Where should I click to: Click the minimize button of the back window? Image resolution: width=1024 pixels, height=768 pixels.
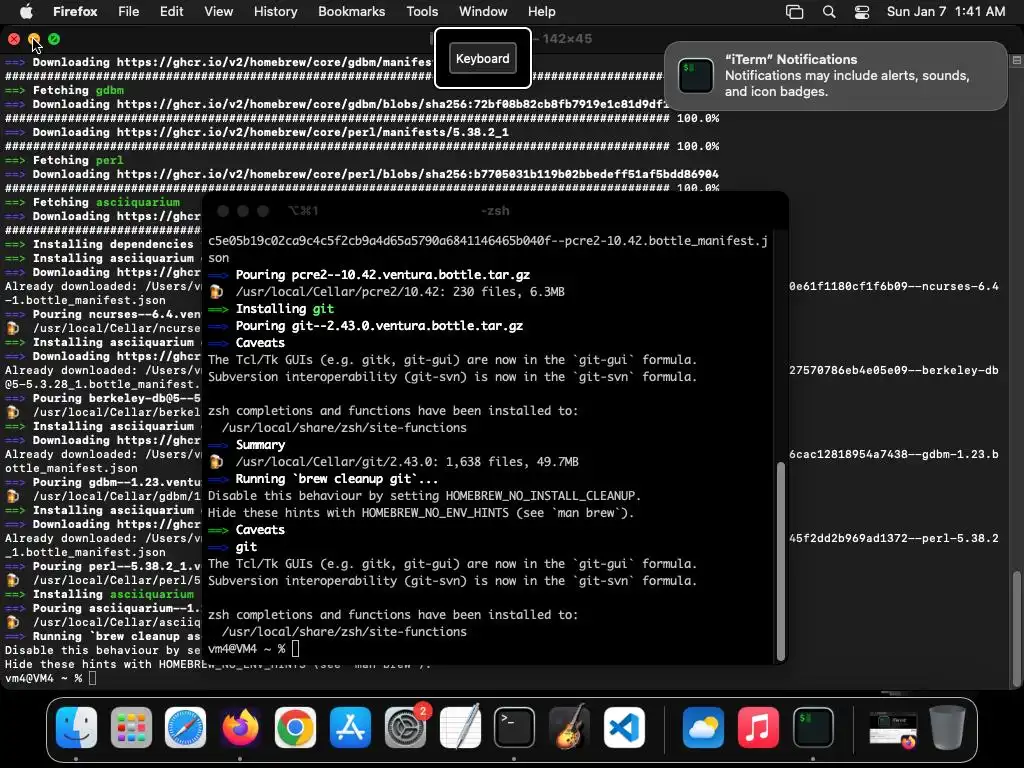tap(34, 39)
